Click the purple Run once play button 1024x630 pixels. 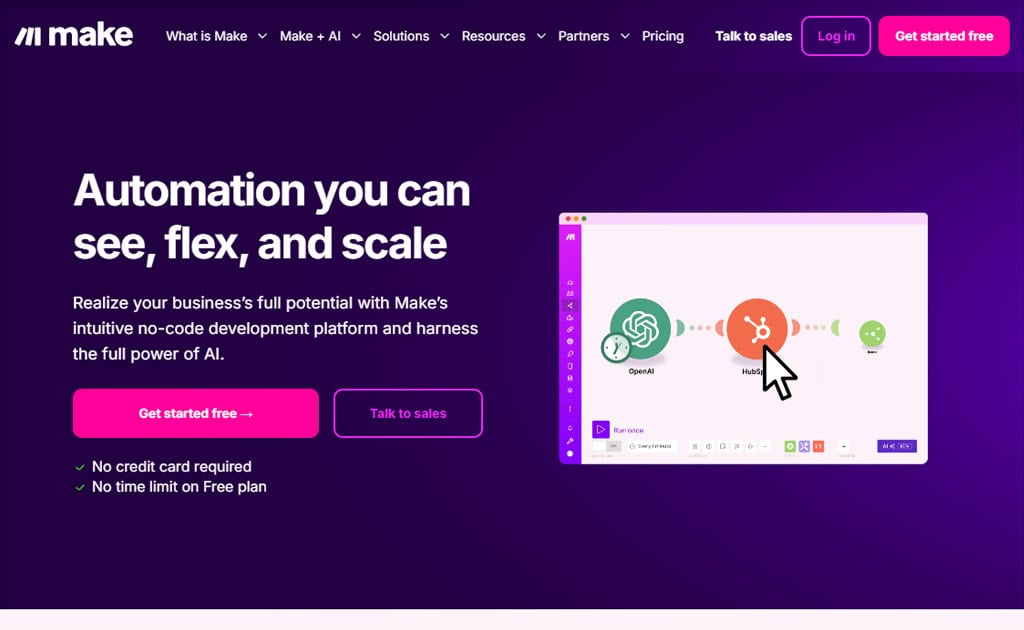coord(600,430)
